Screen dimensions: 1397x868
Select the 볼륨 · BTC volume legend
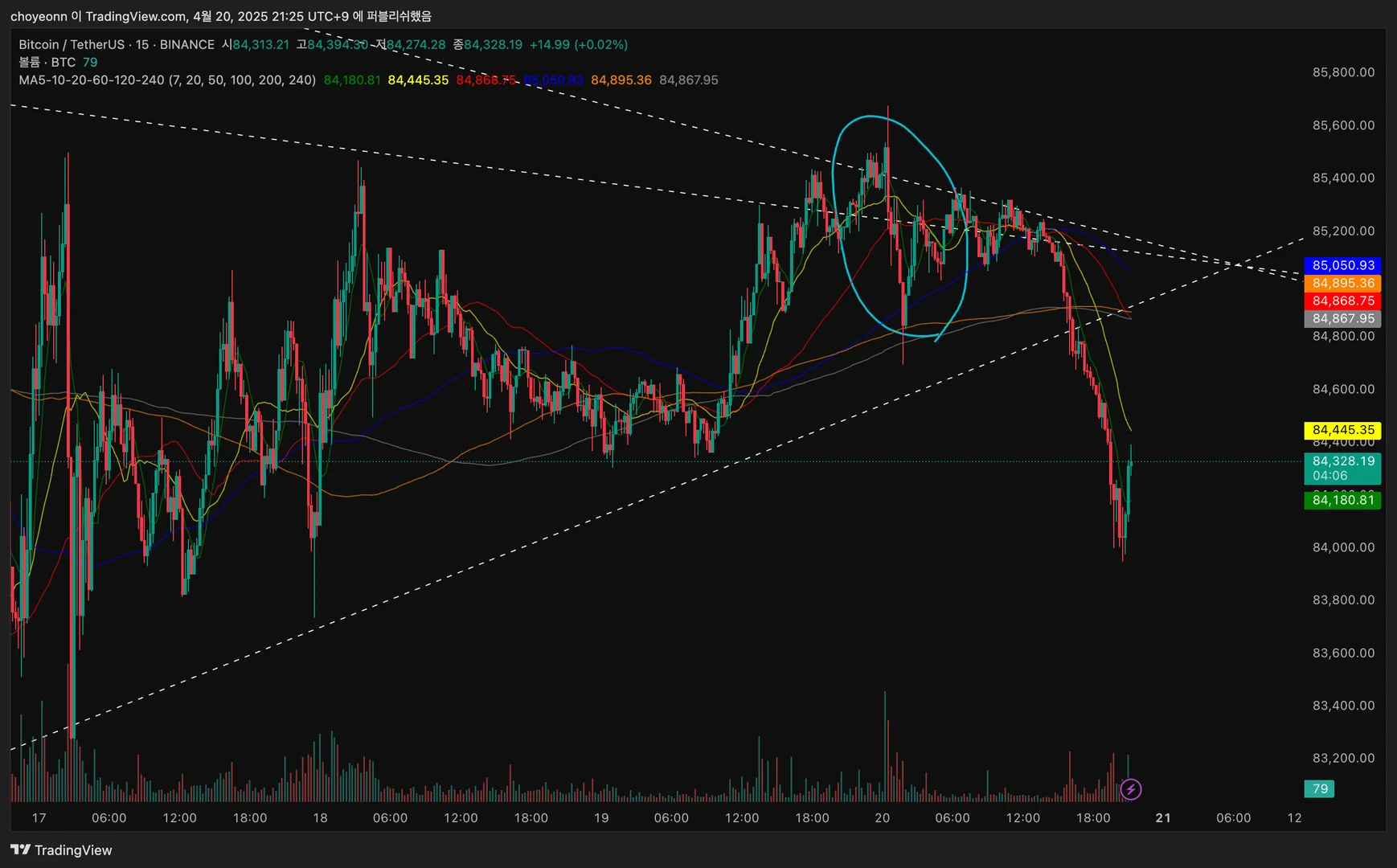point(47,62)
